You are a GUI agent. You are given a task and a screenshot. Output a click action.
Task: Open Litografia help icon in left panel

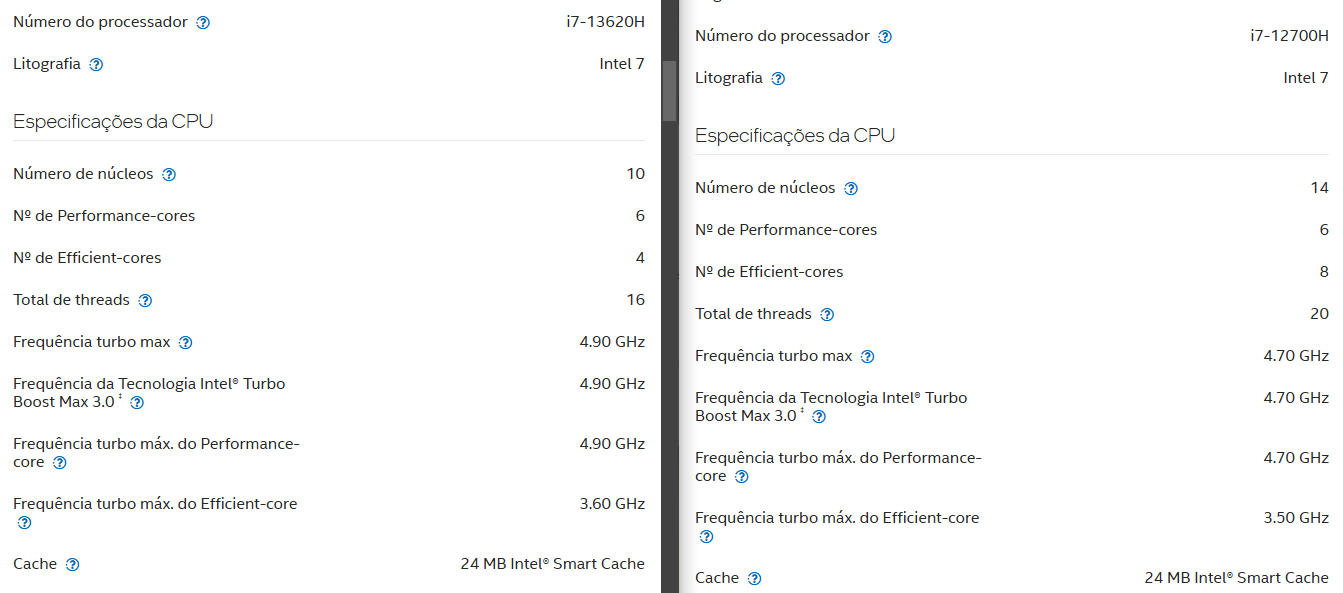click(96, 65)
